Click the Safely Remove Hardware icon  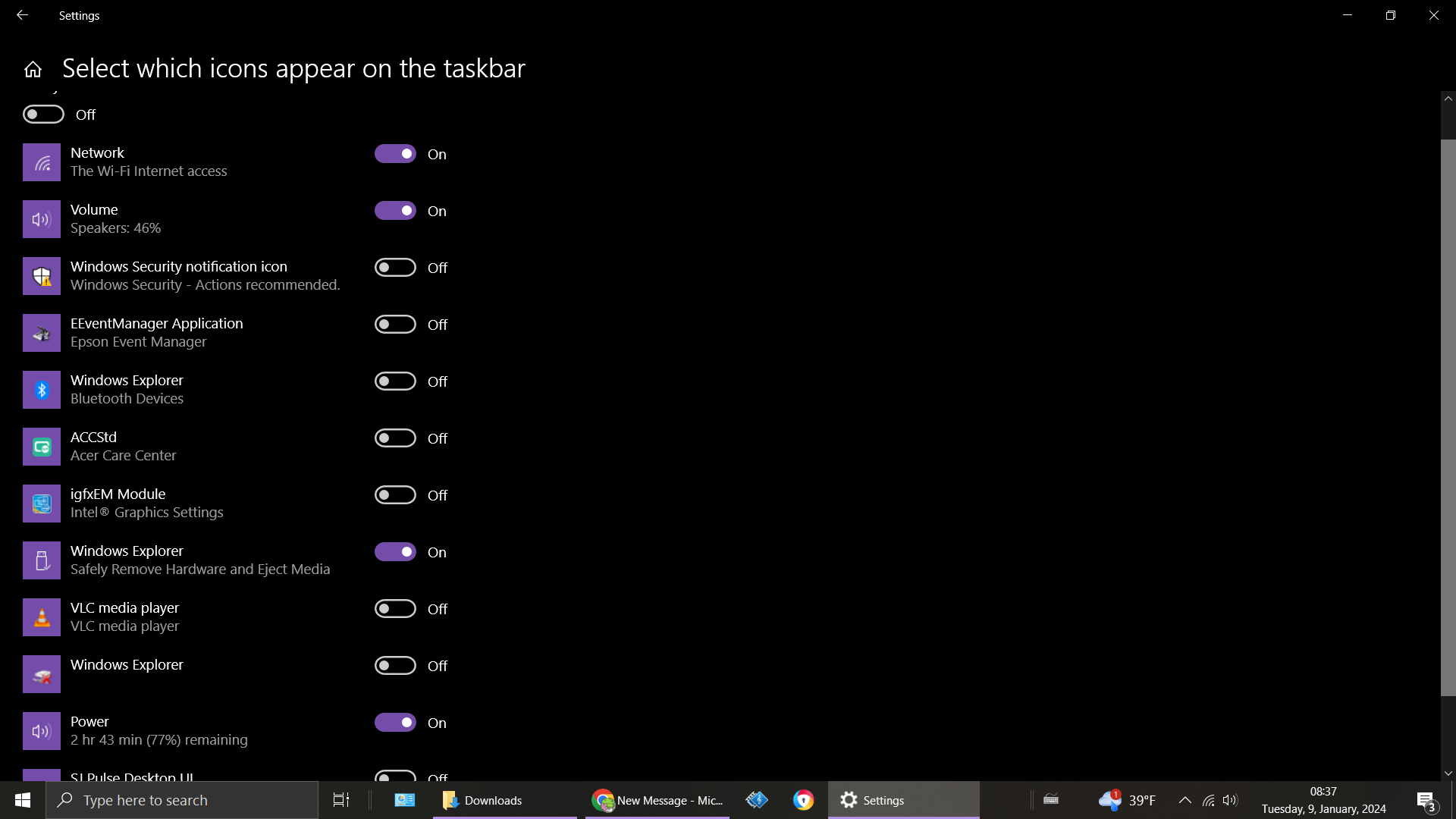tap(41, 560)
